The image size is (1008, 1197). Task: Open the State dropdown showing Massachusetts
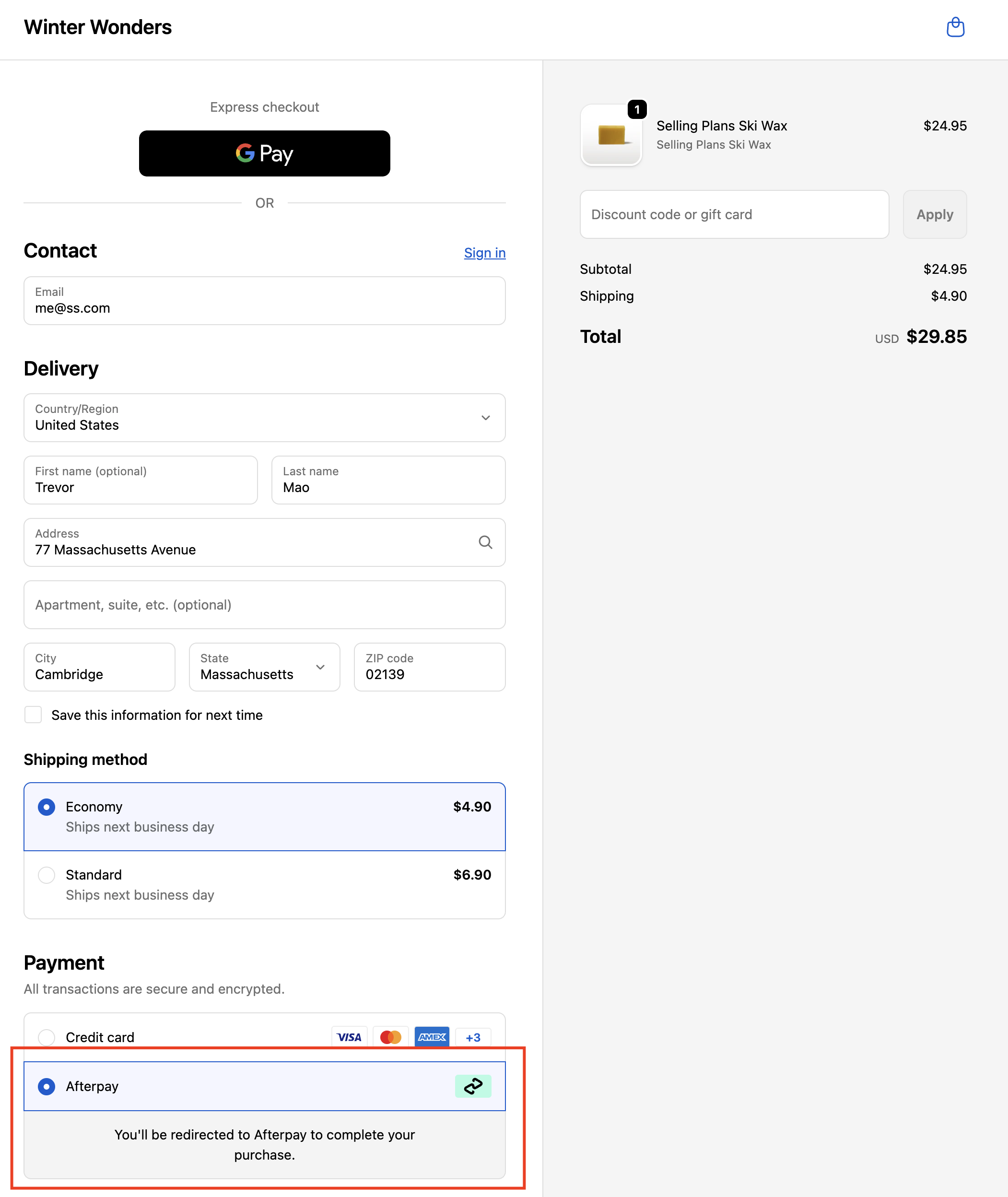pyautogui.click(x=264, y=667)
